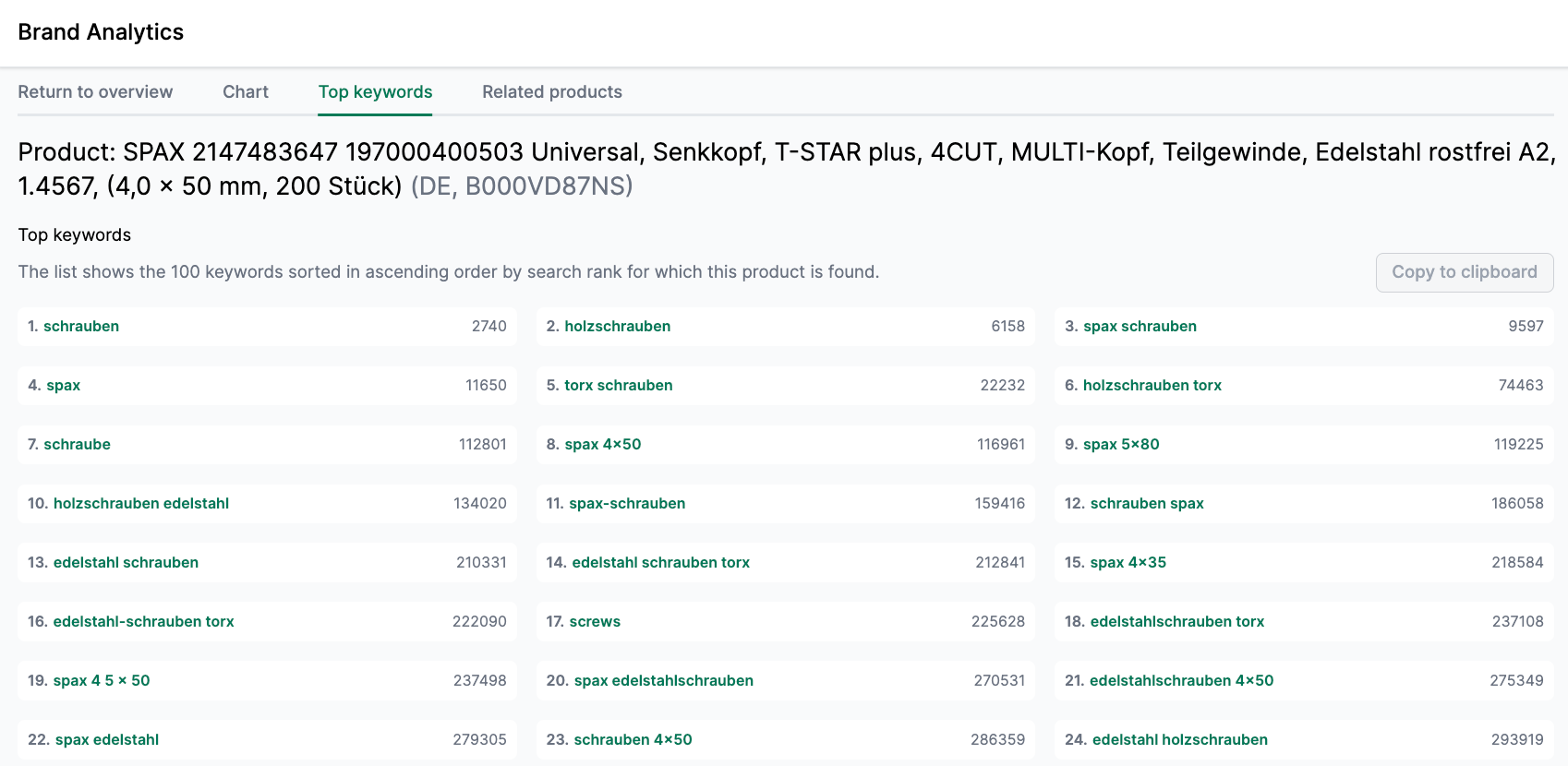1568x766 pixels.
Task: Click the search rank value 222090
Action: point(480,621)
